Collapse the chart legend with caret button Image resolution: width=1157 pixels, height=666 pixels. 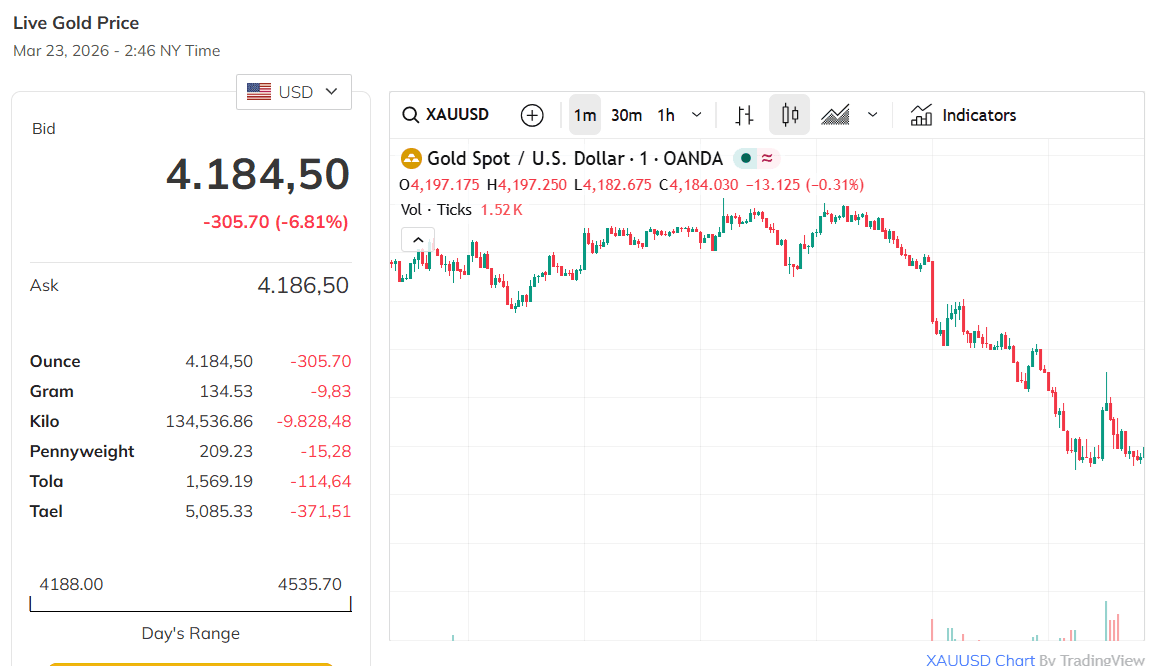click(x=418, y=239)
